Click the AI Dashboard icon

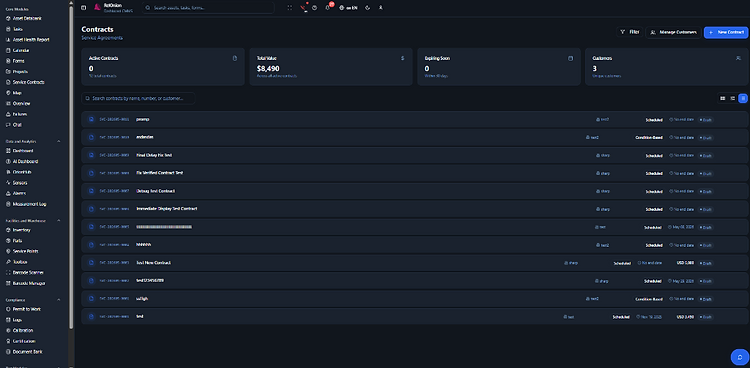point(8,161)
